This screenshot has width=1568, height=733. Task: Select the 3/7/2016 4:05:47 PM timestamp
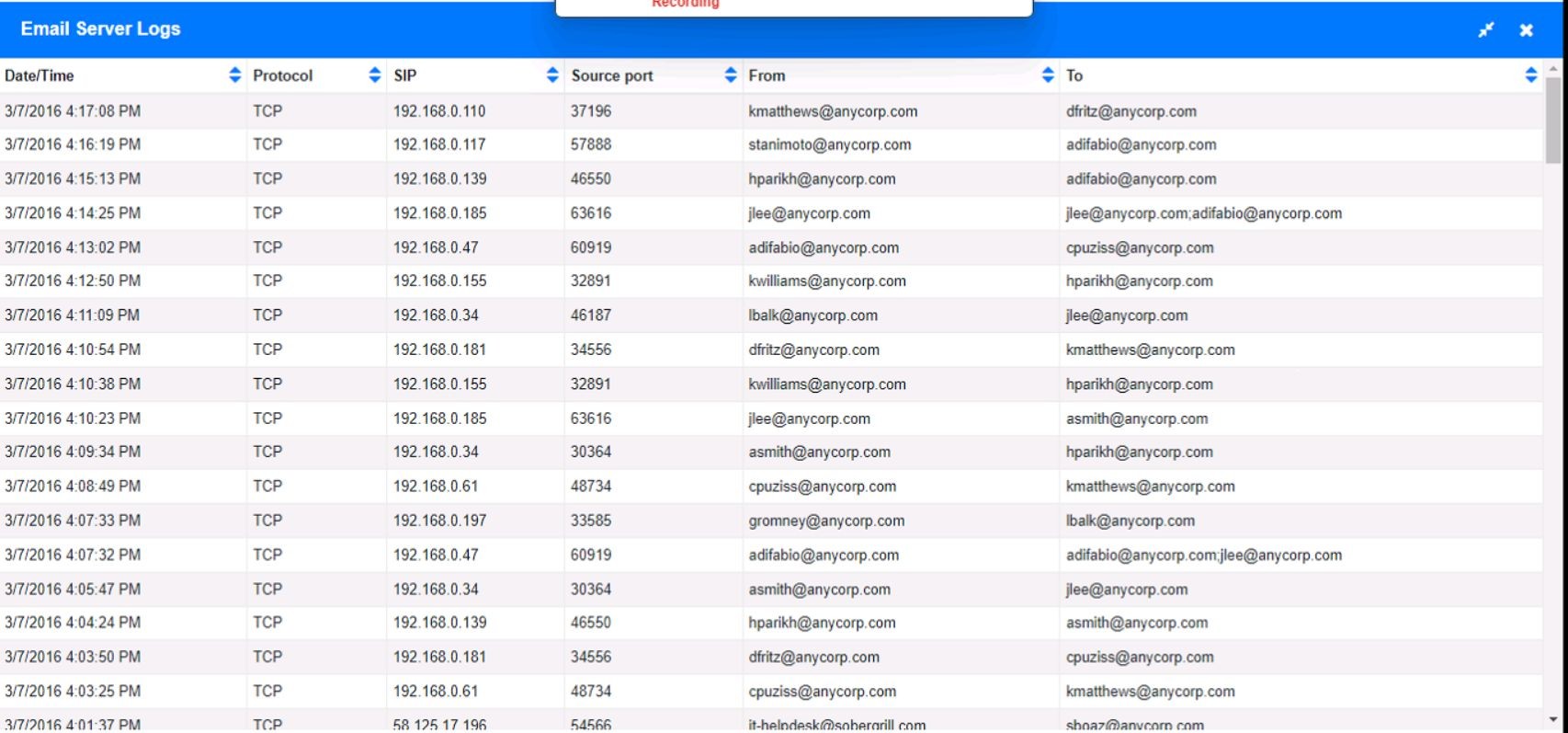[x=73, y=589]
